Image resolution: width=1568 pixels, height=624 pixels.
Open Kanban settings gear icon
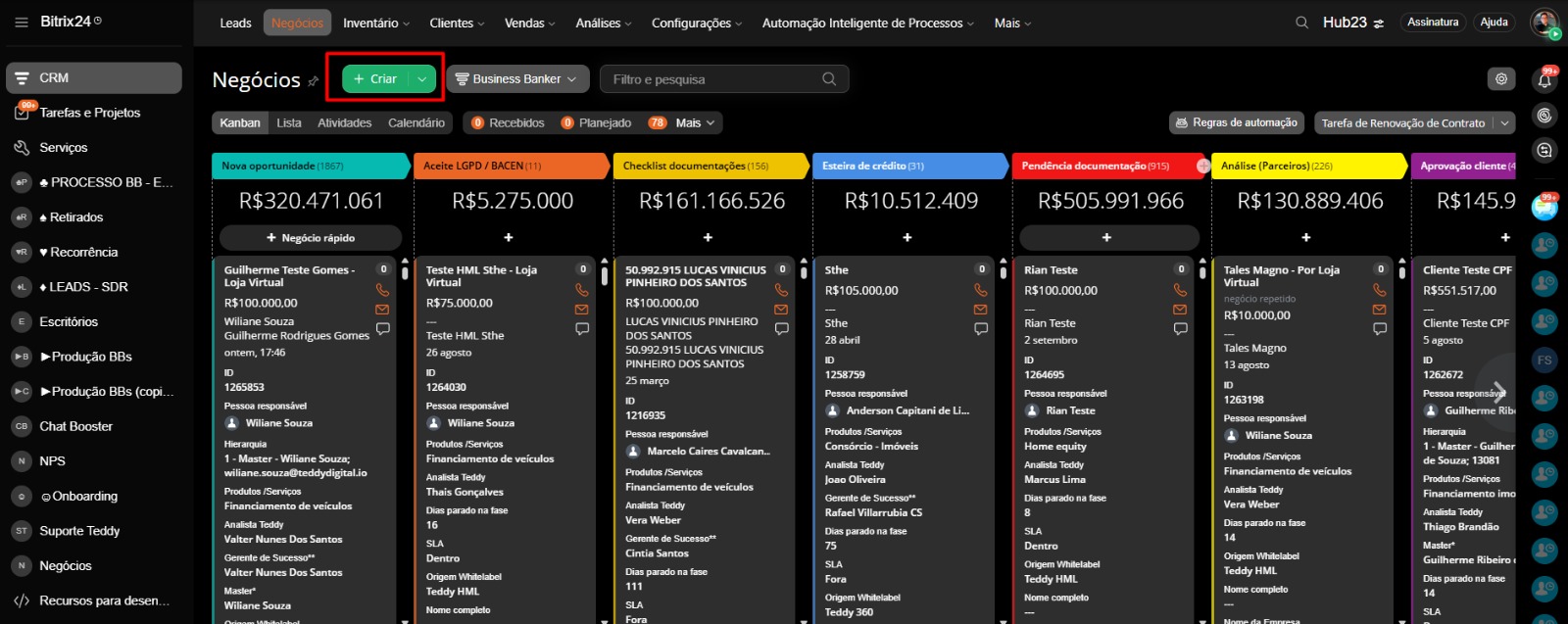pos(1500,79)
